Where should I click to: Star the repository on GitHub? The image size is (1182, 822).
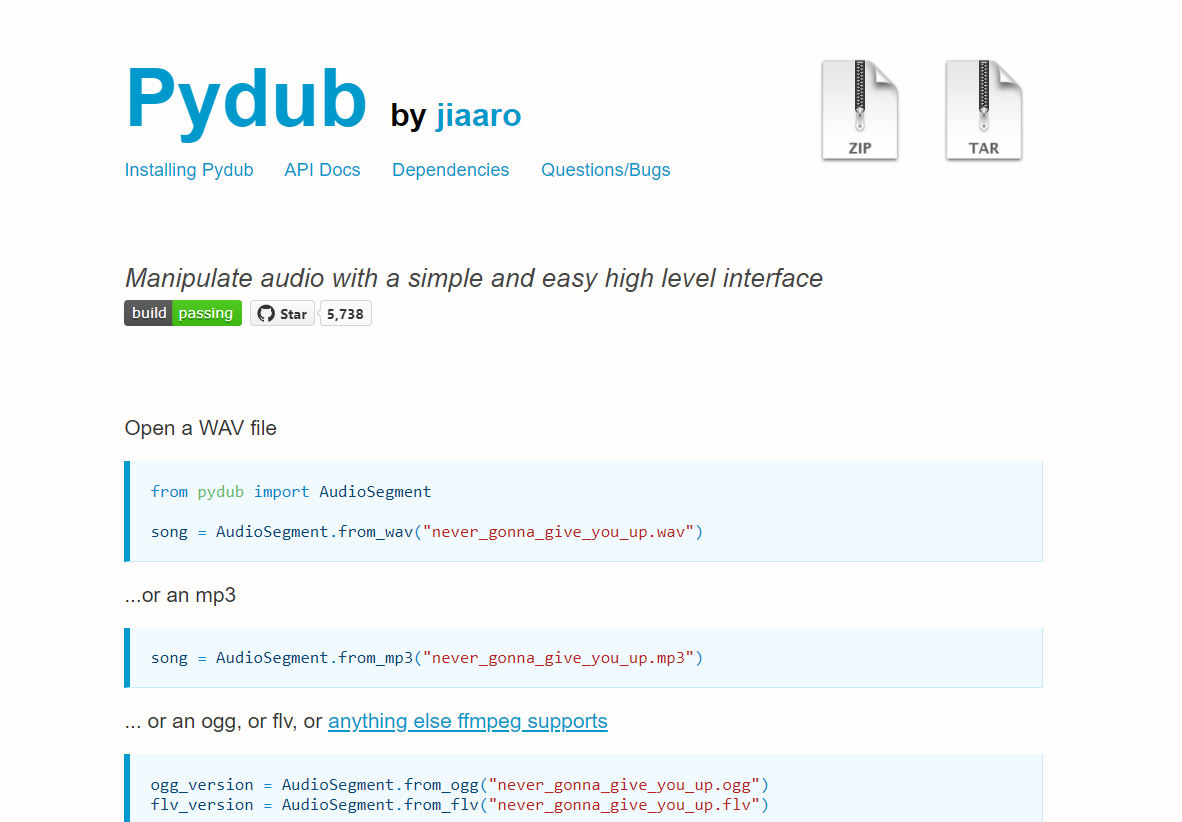pyautogui.click(x=282, y=313)
